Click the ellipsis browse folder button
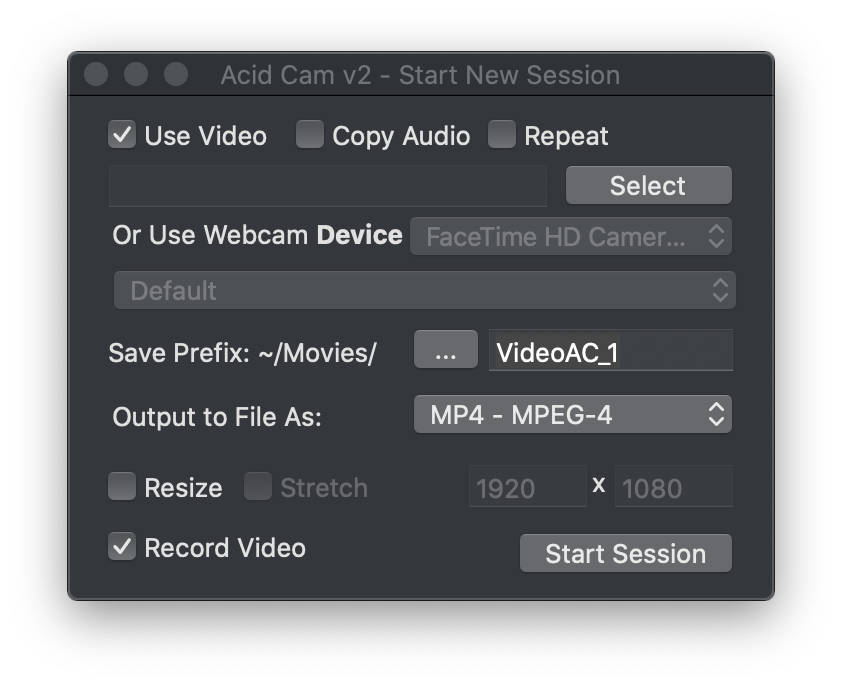The width and height of the screenshot is (842, 684). tap(446, 352)
